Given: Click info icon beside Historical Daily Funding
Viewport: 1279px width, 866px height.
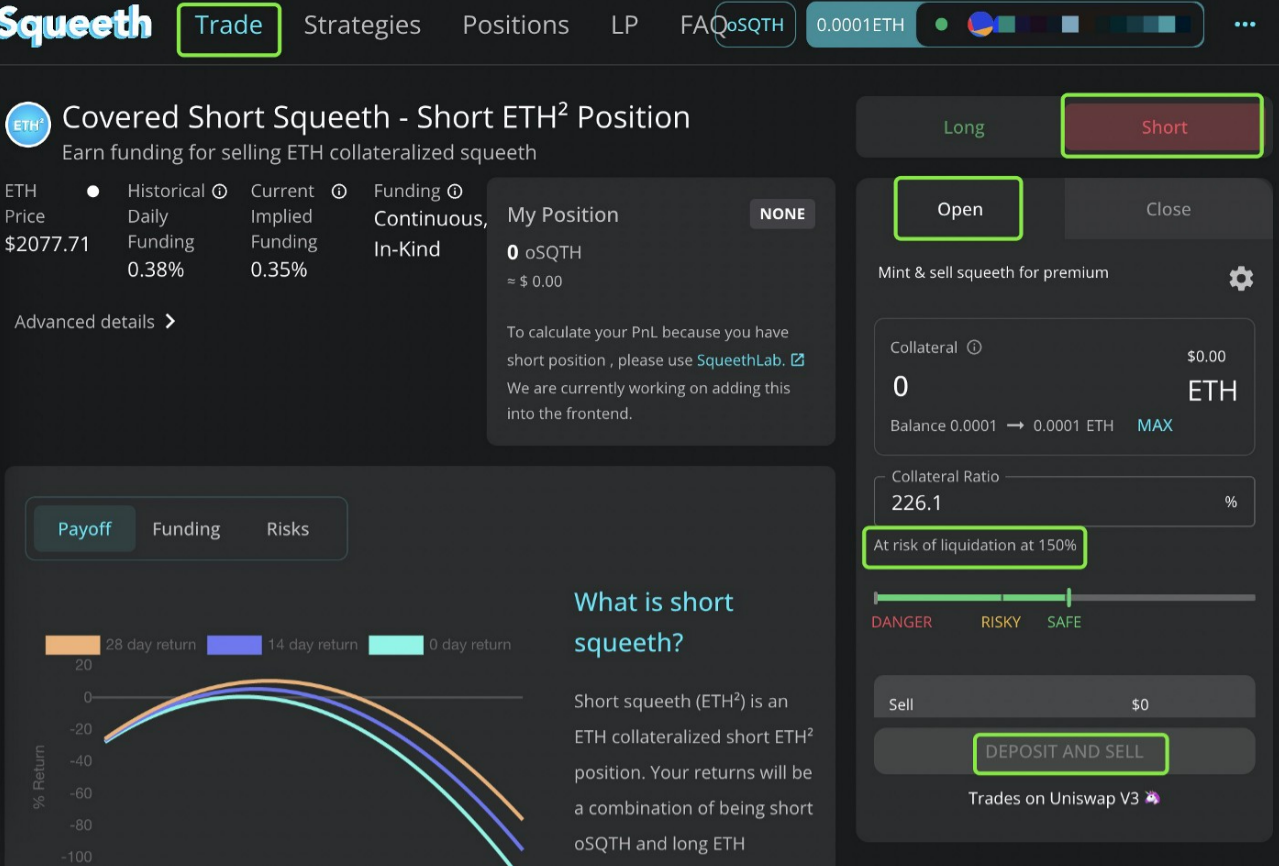Looking at the screenshot, I should pyautogui.click(x=220, y=191).
